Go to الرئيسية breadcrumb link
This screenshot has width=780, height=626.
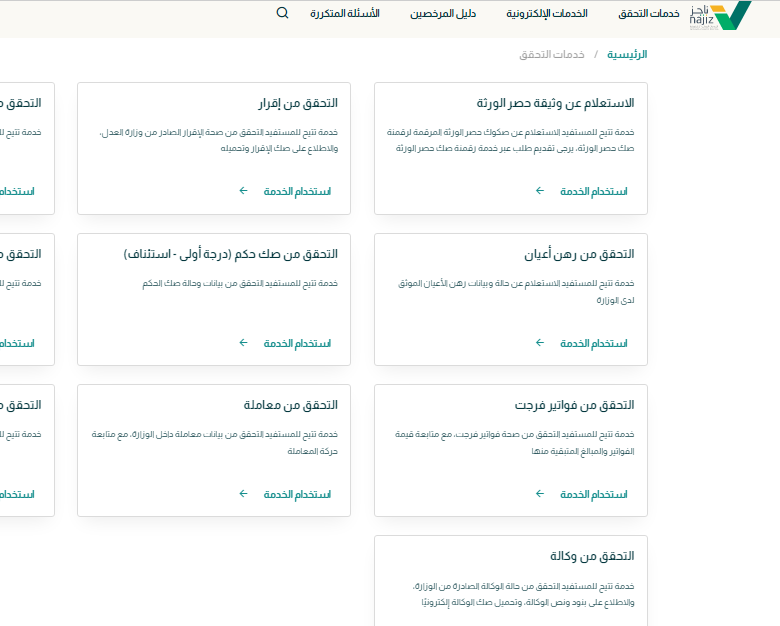627,54
